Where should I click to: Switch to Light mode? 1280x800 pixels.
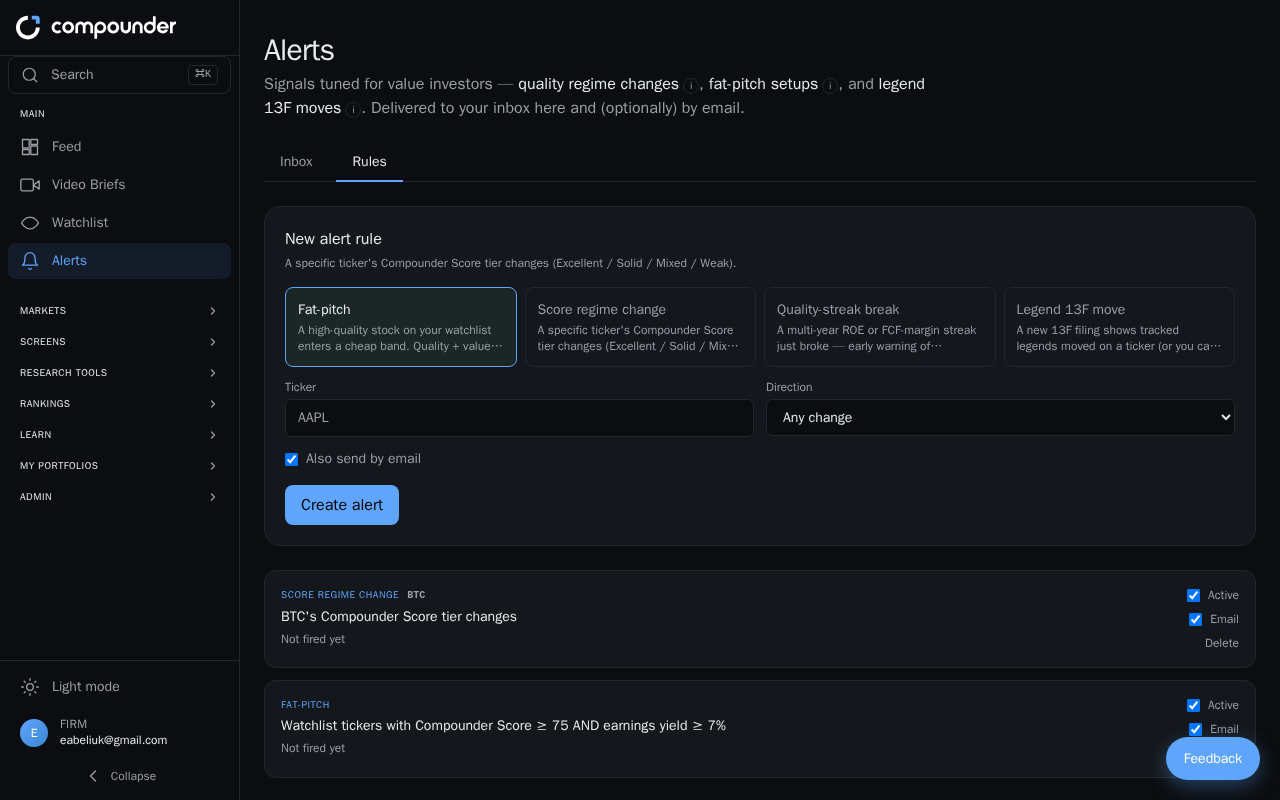(x=119, y=687)
